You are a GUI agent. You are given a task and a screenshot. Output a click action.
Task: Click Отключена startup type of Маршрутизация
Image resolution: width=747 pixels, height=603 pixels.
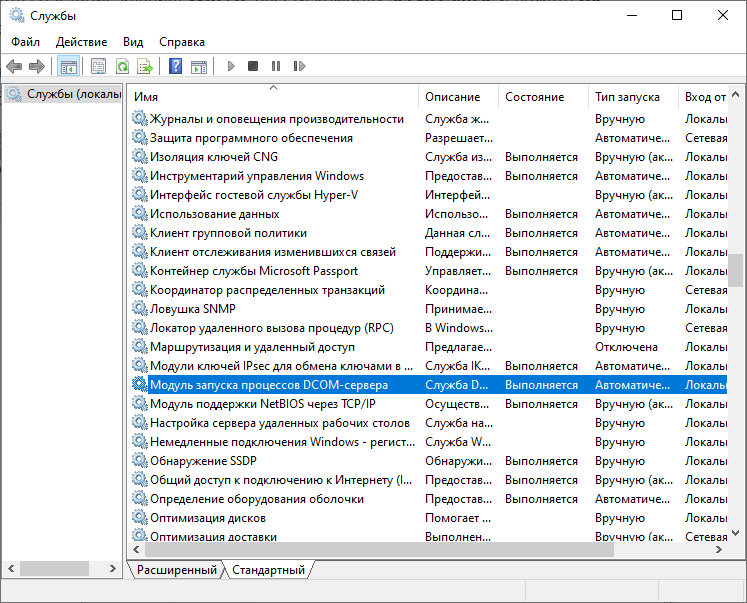click(x=626, y=347)
